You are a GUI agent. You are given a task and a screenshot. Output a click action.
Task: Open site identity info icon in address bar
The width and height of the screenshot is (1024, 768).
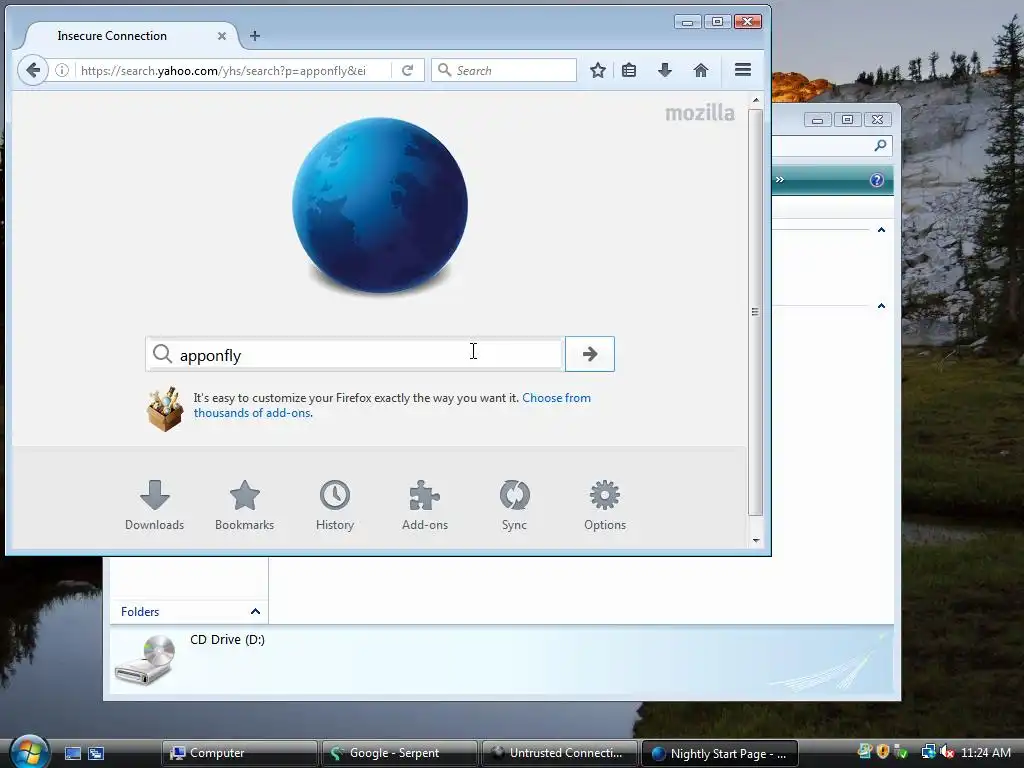(x=62, y=70)
